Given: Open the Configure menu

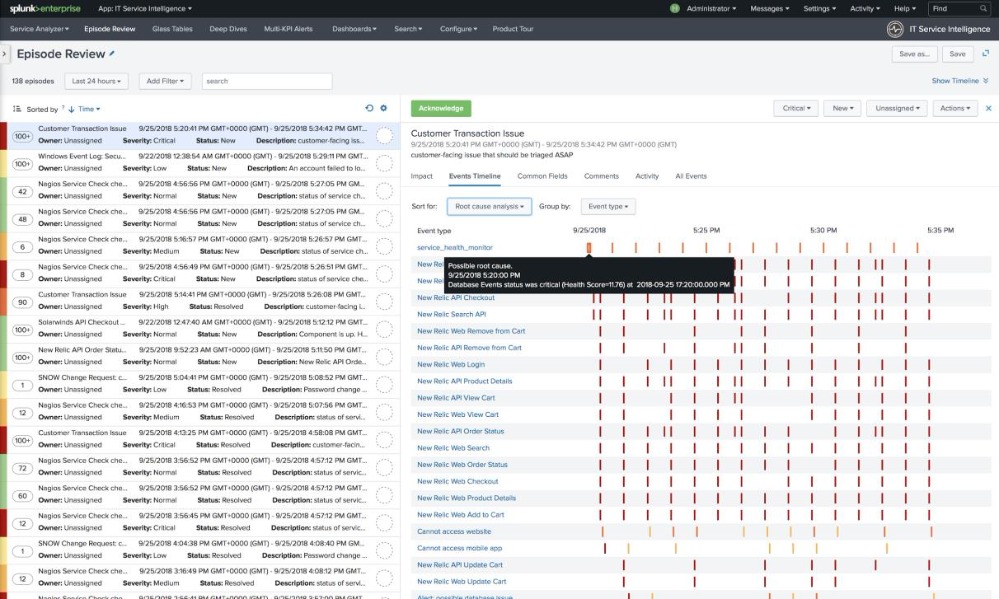Looking at the screenshot, I should tap(458, 29).
